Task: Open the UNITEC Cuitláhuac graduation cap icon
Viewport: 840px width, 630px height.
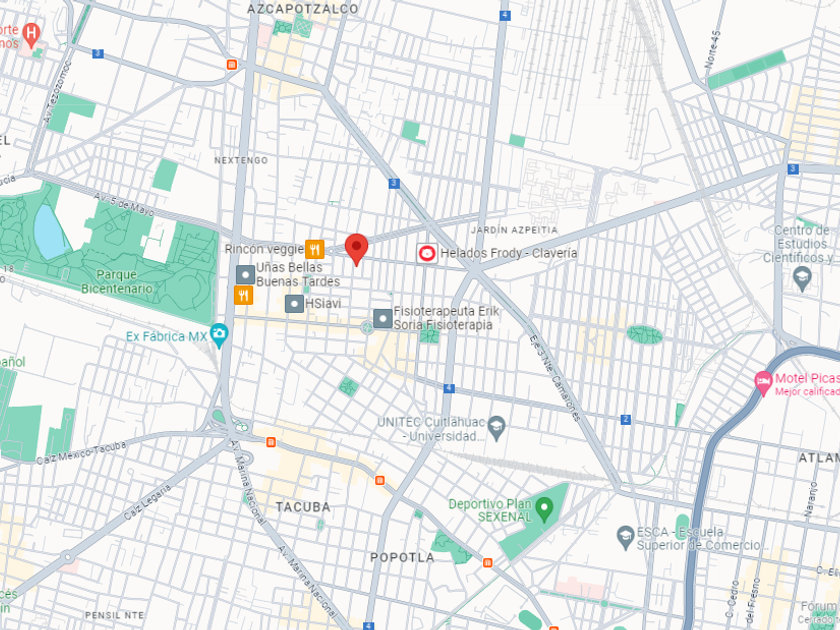Action: point(497,428)
